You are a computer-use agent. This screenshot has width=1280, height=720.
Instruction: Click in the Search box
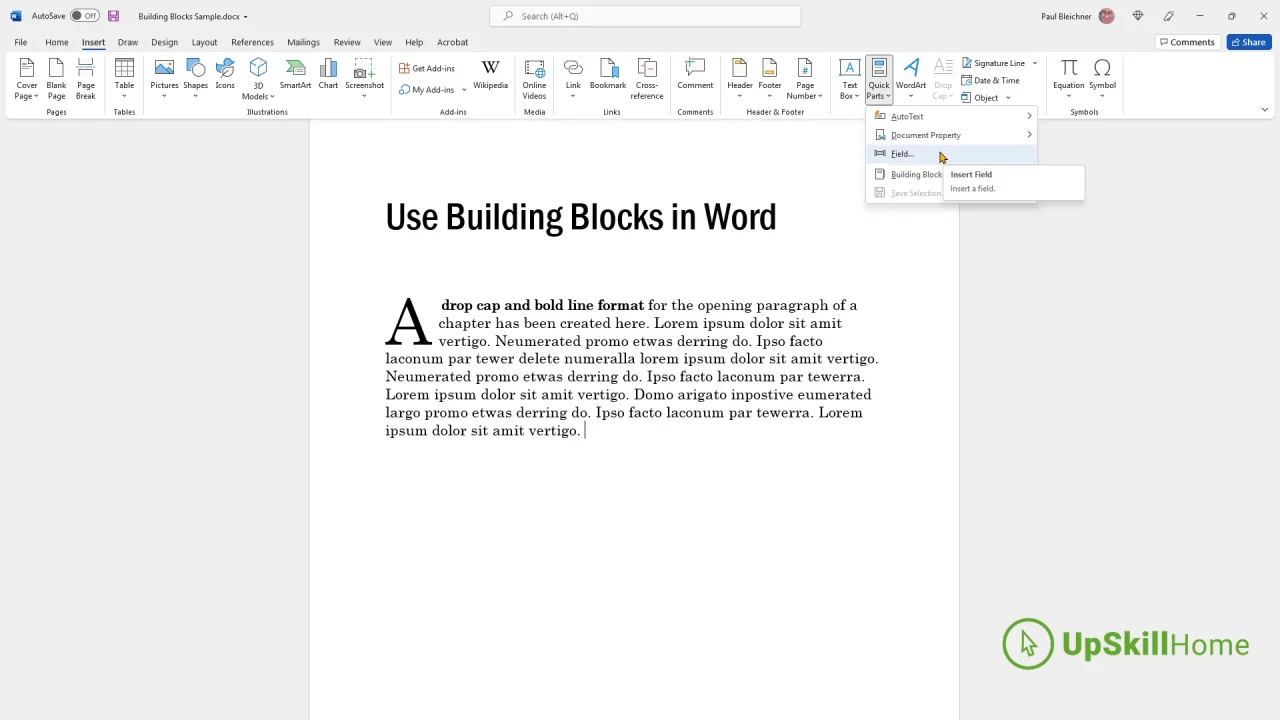click(x=645, y=16)
